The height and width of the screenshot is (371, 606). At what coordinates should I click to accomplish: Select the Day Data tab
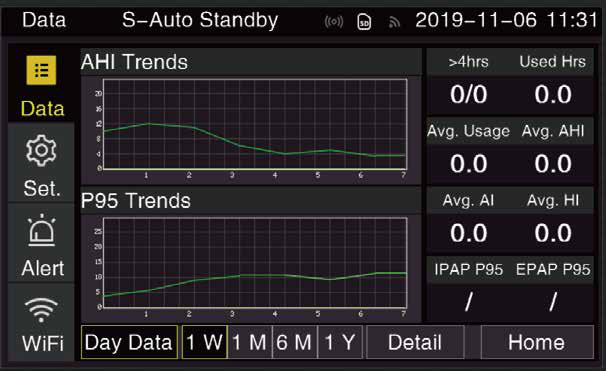click(129, 342)
